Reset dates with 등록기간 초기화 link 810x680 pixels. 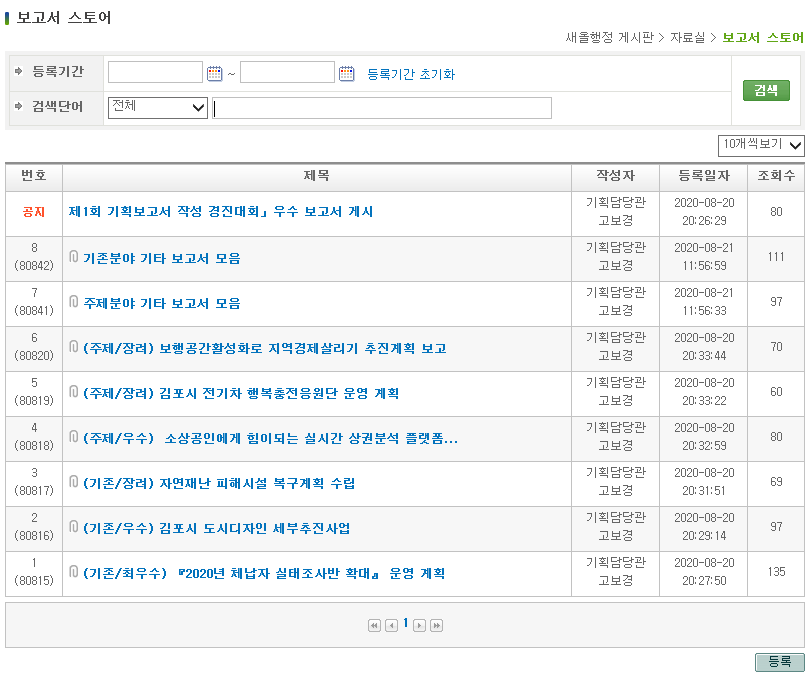[x=411, y=74]
